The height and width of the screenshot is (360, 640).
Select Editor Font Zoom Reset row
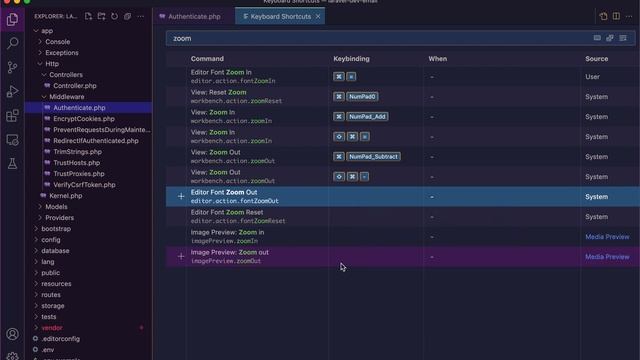point(402,216)
